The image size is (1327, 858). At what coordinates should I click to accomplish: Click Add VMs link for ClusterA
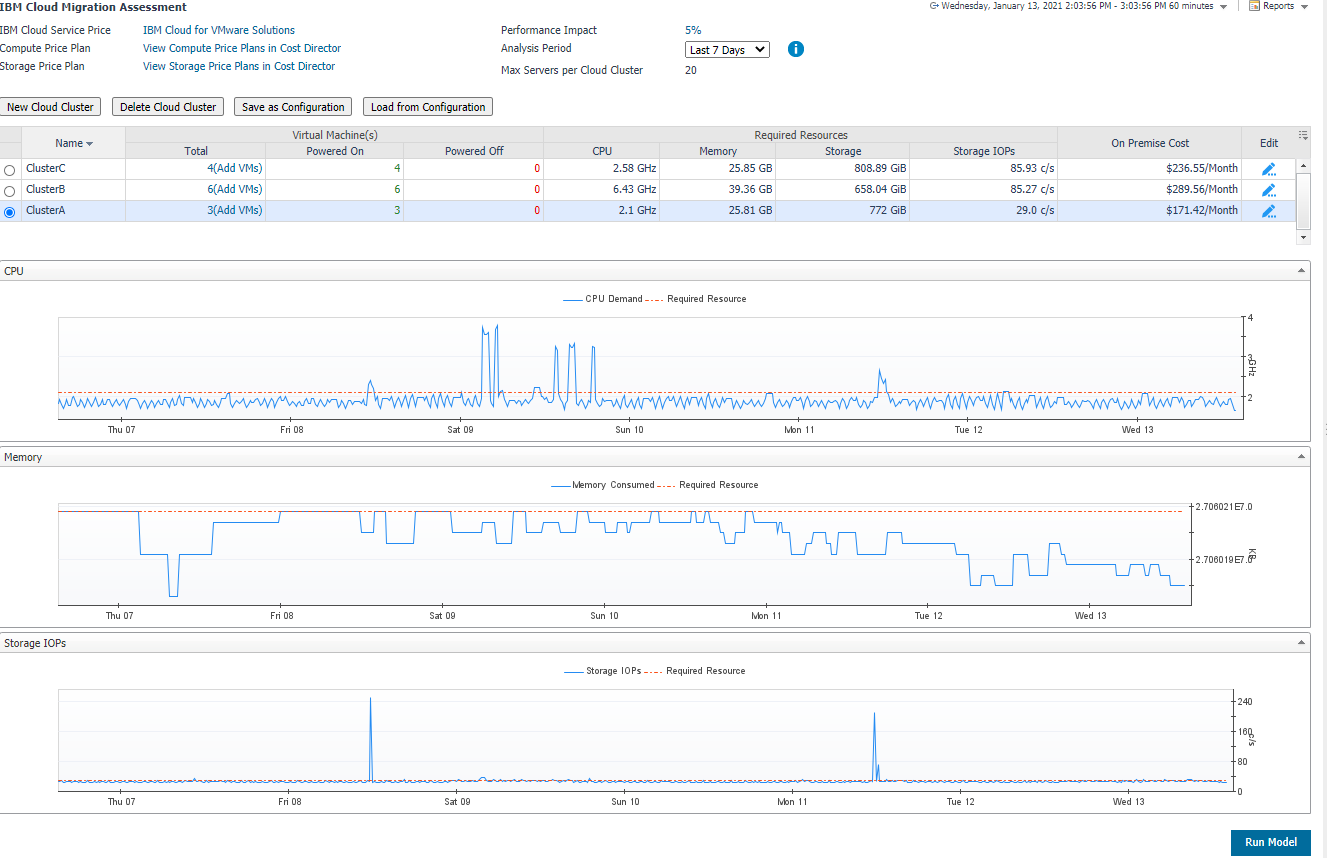click(x=238, y=211)
